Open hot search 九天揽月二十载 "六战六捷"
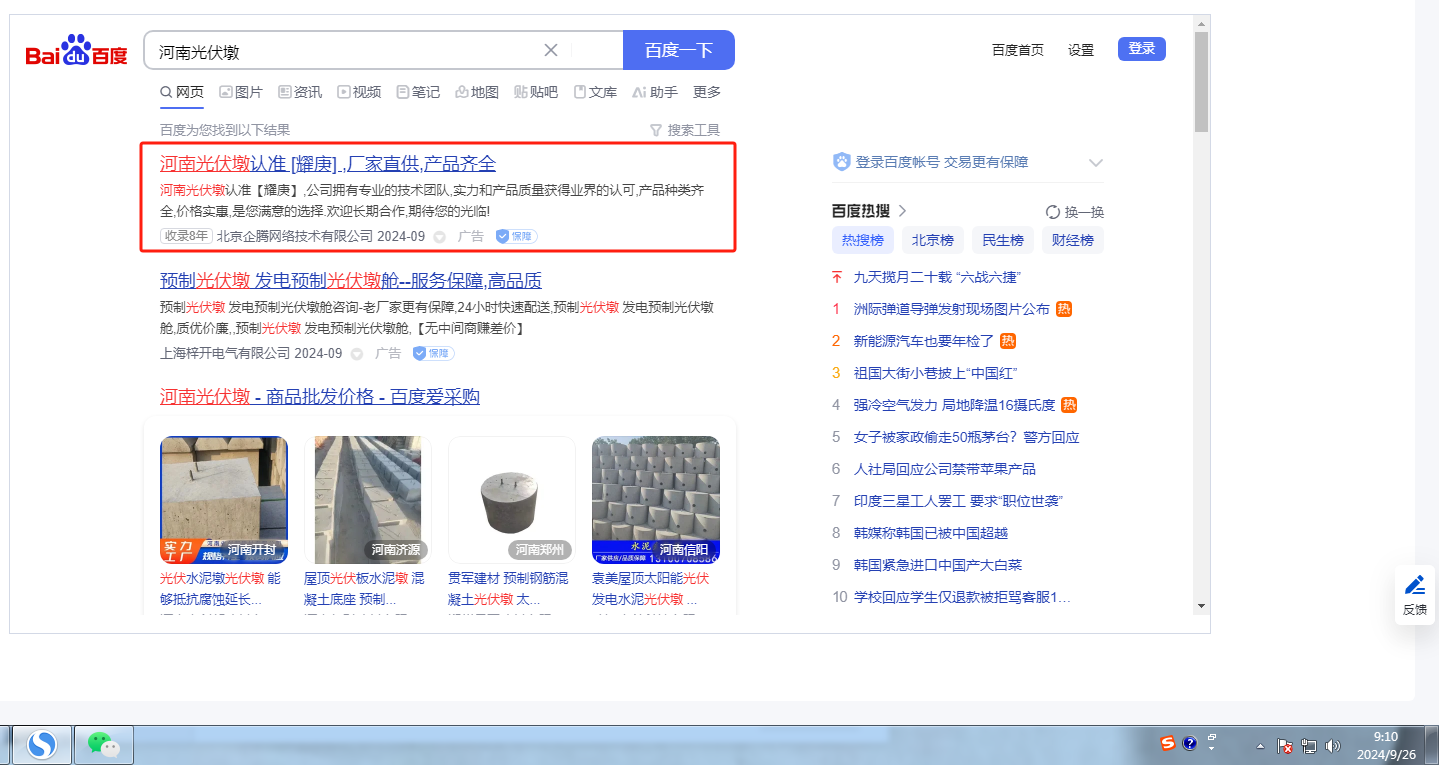Screen dimensions: 1439x765 pyautogui.click(x=937, y=277)
